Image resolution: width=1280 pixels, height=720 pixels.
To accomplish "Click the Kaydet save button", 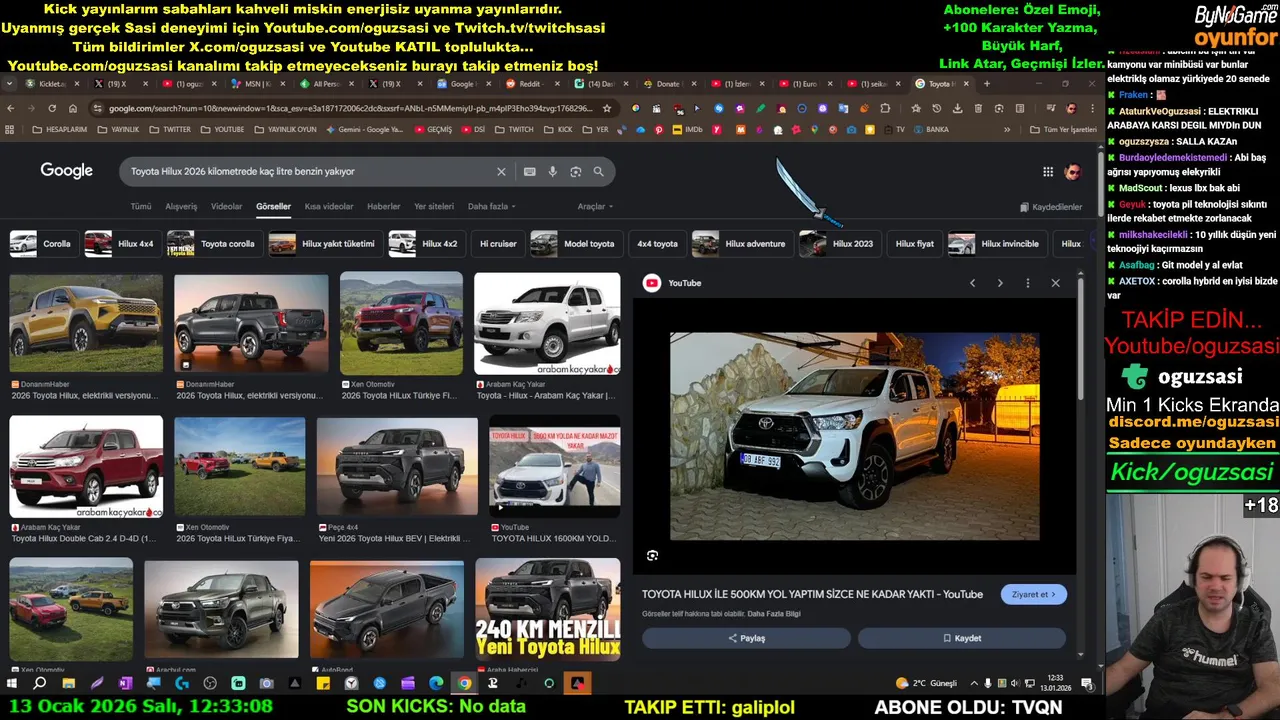I will (x=962, y=638).
